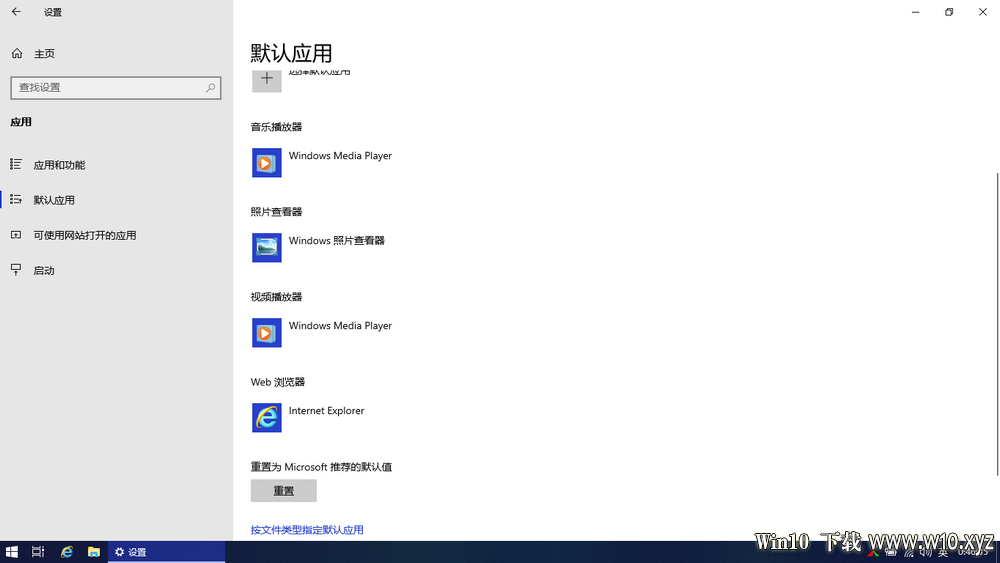Launch Internet Explorer from taskbar
The width and height of the screenshot is (1000, 563).
coord(66,552)
